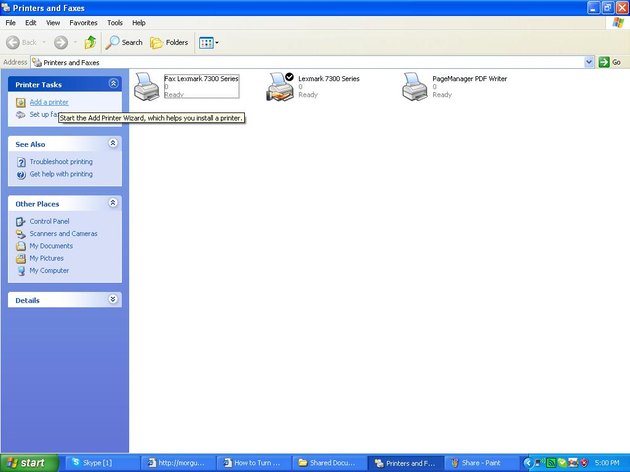The height and width of the screenshot is (472, 630).
Task: Open the Views button dropdown arrow
Action: point(217,43)
